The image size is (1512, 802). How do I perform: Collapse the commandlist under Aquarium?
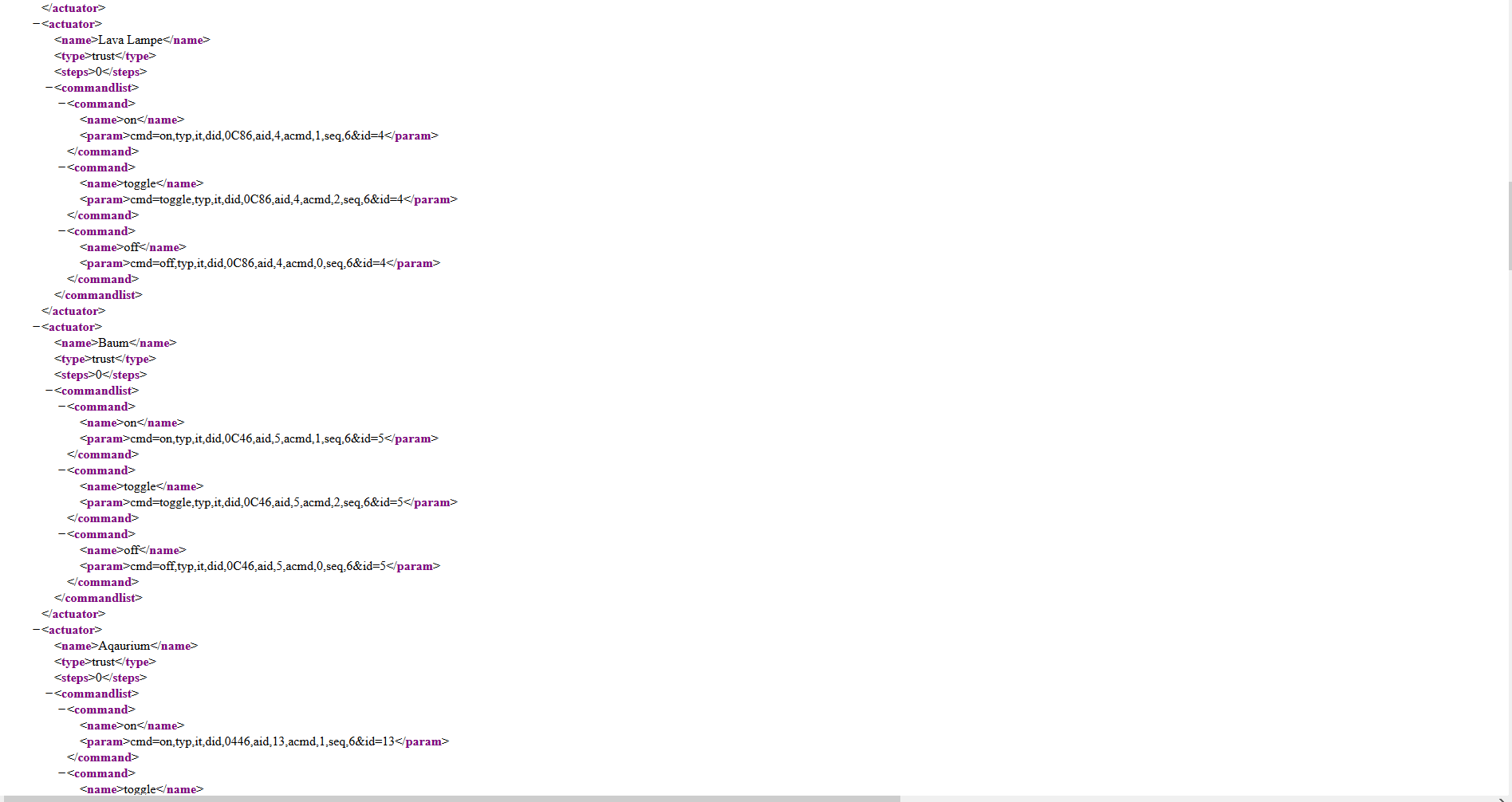[x=49, y=694]
